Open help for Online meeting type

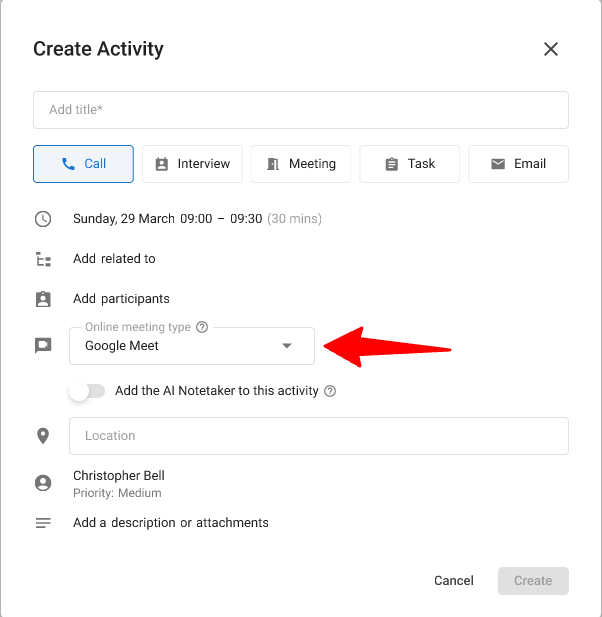(x=202, y=327)
